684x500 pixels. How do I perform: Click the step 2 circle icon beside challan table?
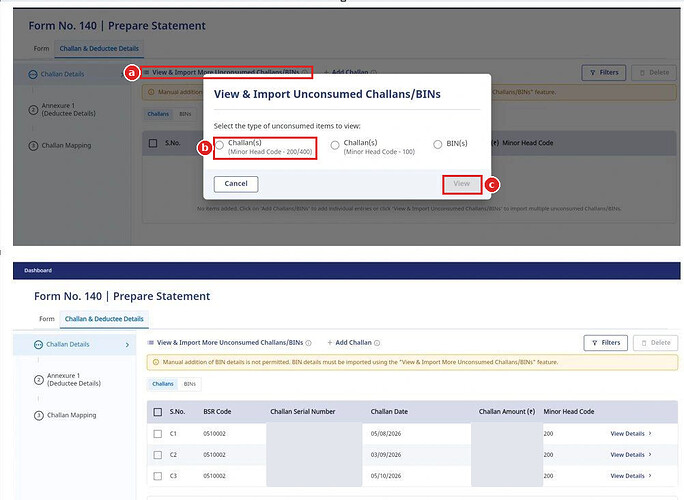(x=38, y=380)
